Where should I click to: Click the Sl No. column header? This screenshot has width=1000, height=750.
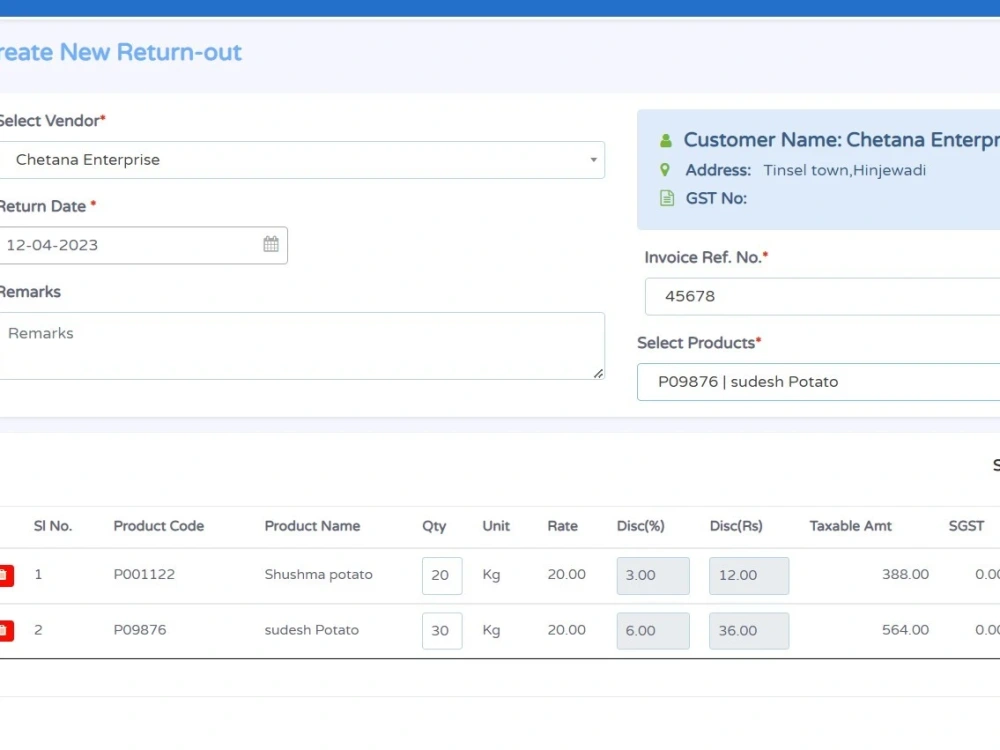coord(53,526)
